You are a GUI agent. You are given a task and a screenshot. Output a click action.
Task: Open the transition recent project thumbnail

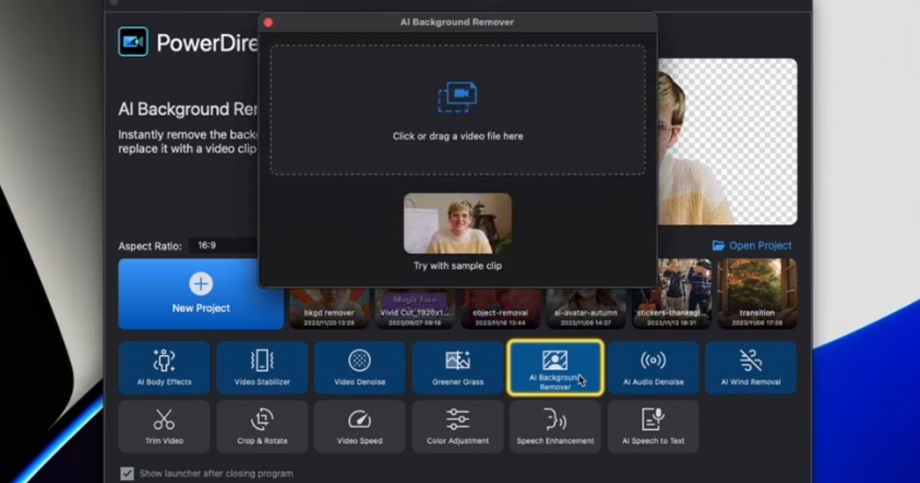pyautogui.click(x=757, y=293)
